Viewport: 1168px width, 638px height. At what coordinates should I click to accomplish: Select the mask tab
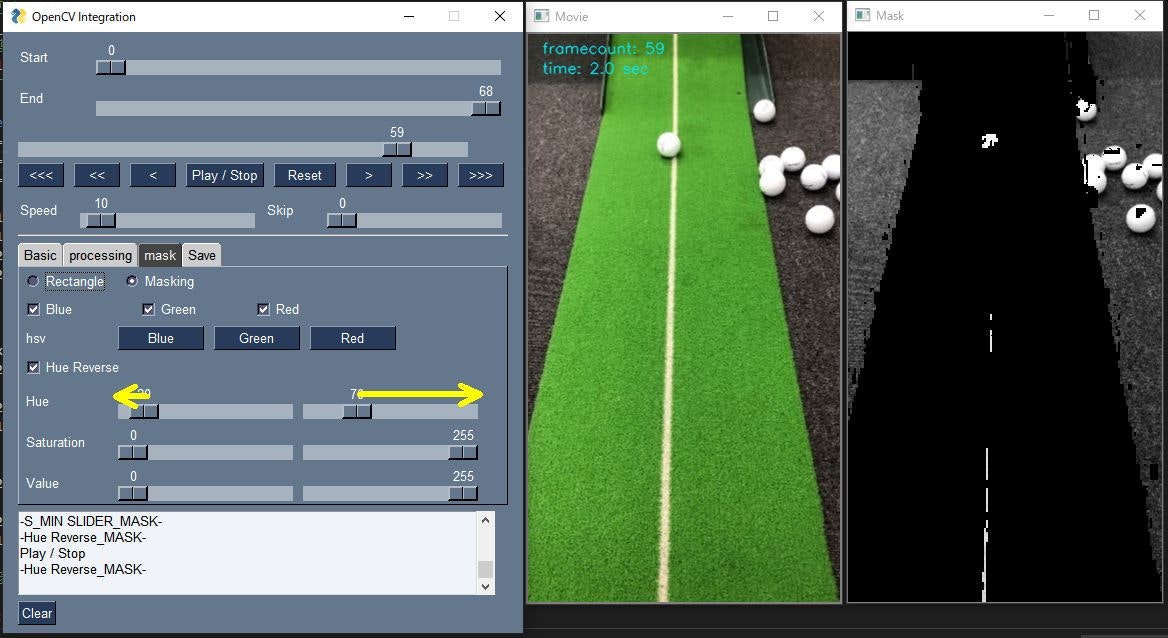click(x=160, y=255)
